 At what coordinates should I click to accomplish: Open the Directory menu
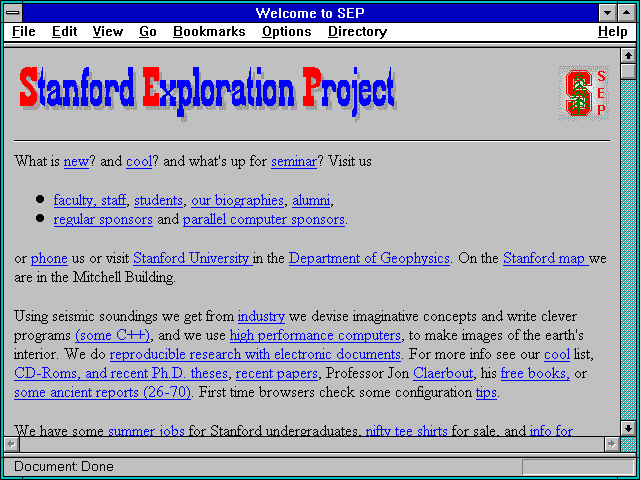point(358,32)
